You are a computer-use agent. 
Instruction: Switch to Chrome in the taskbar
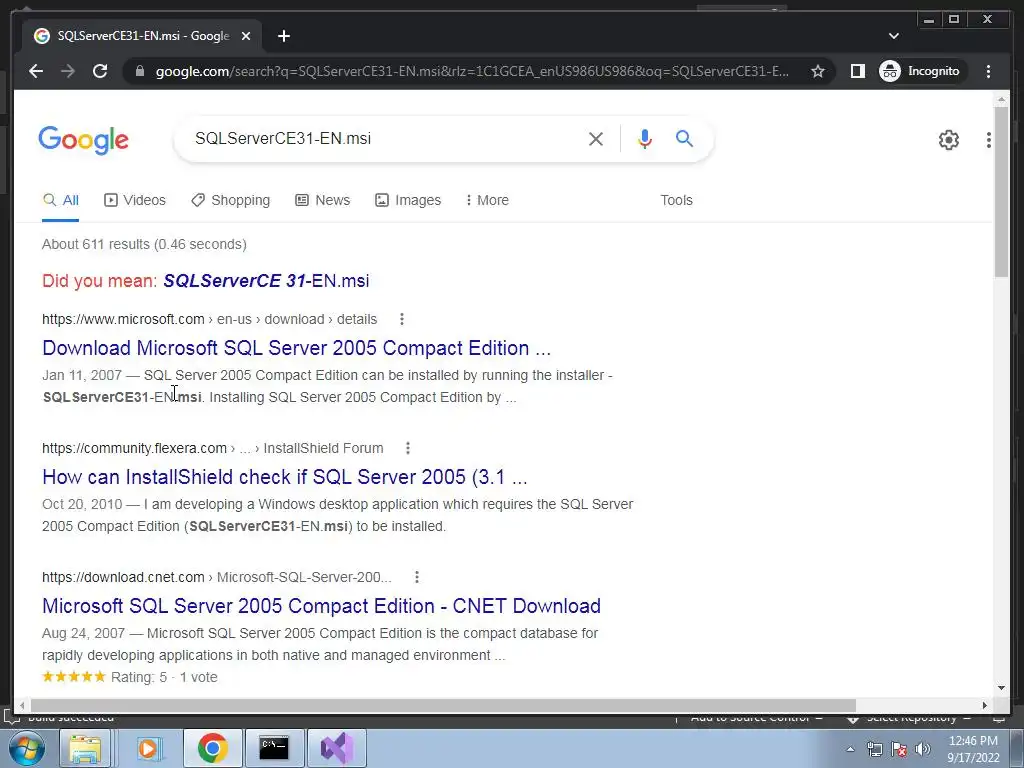[212, 748]
